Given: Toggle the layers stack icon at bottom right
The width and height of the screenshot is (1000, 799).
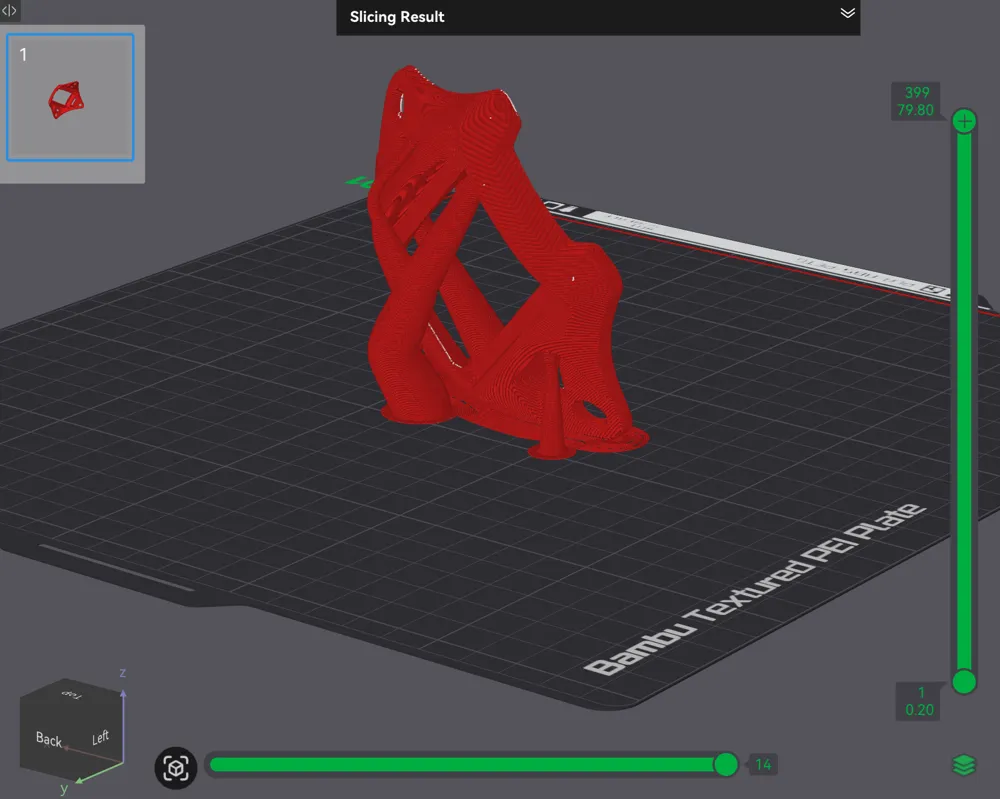Looking at the screenshot, I should click(964, 765).
